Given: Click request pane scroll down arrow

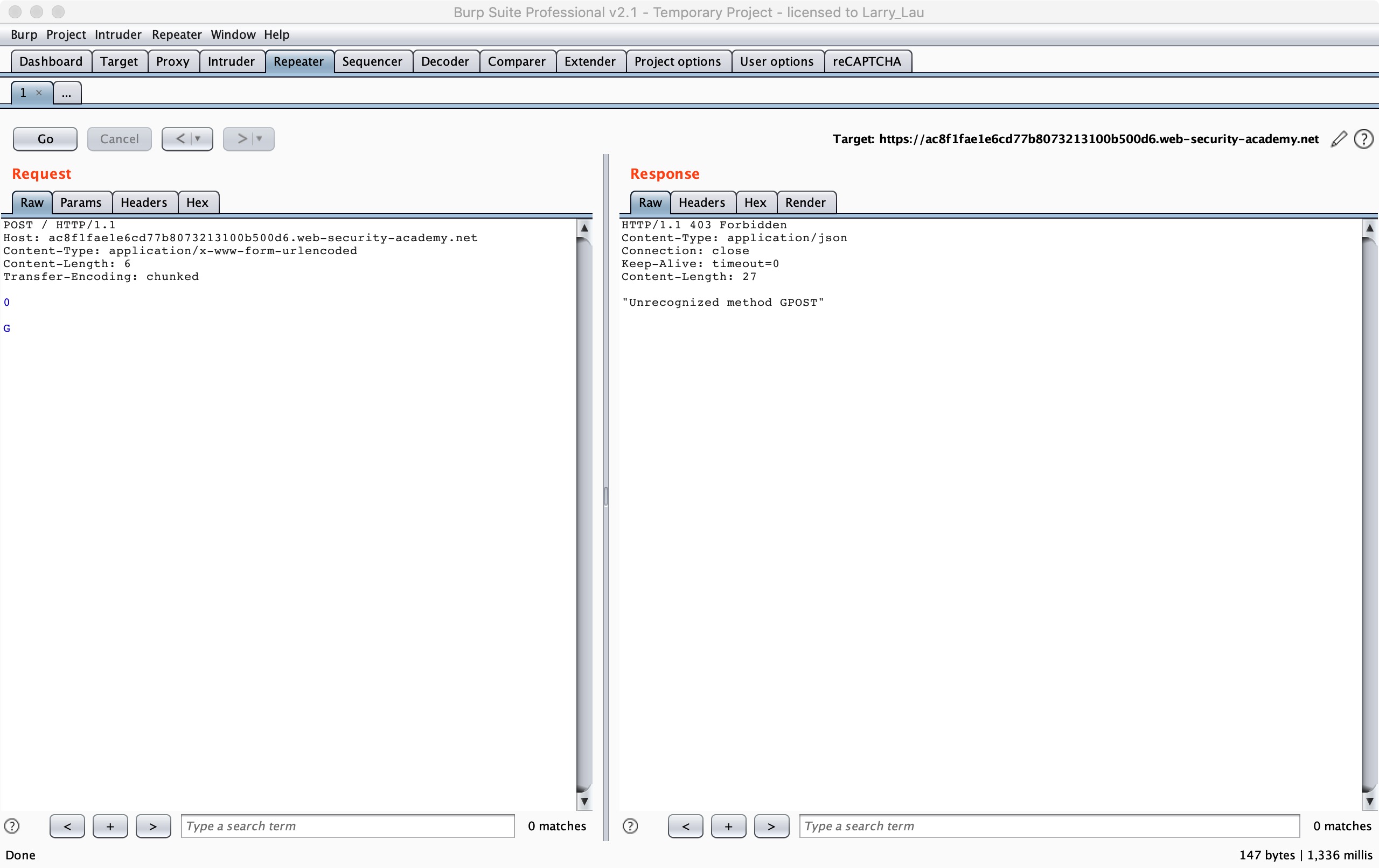Looking at the screenshot, I should (x=584, y=801).
